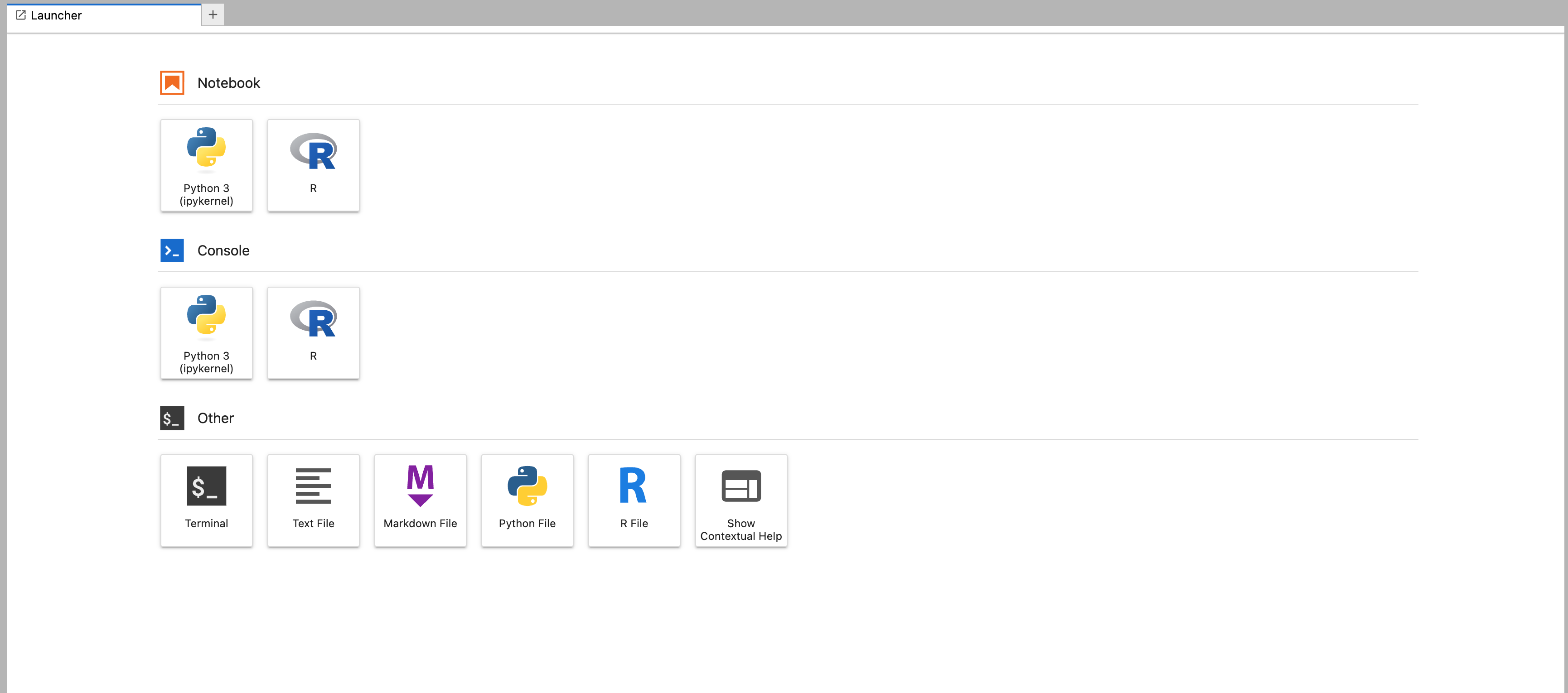
Task: Click the blue Console section icon
Action: tap(172, 250)
